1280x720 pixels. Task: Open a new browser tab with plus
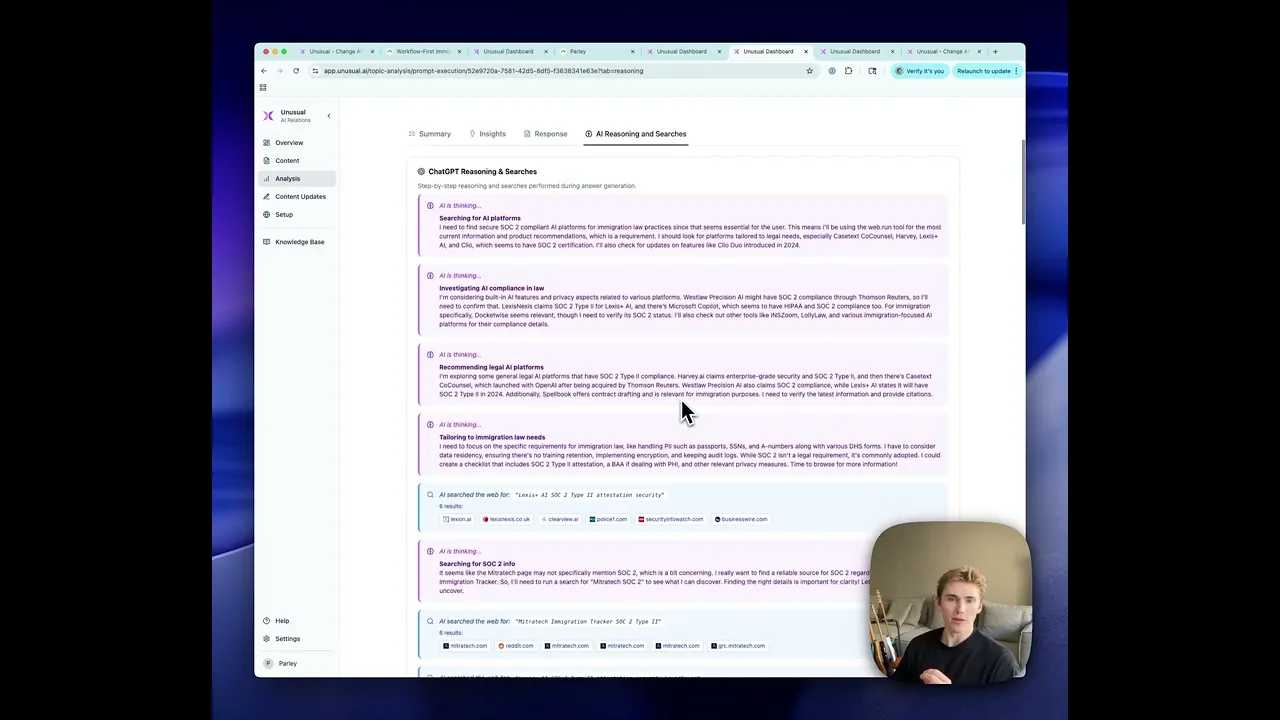[x=995, y=51]
